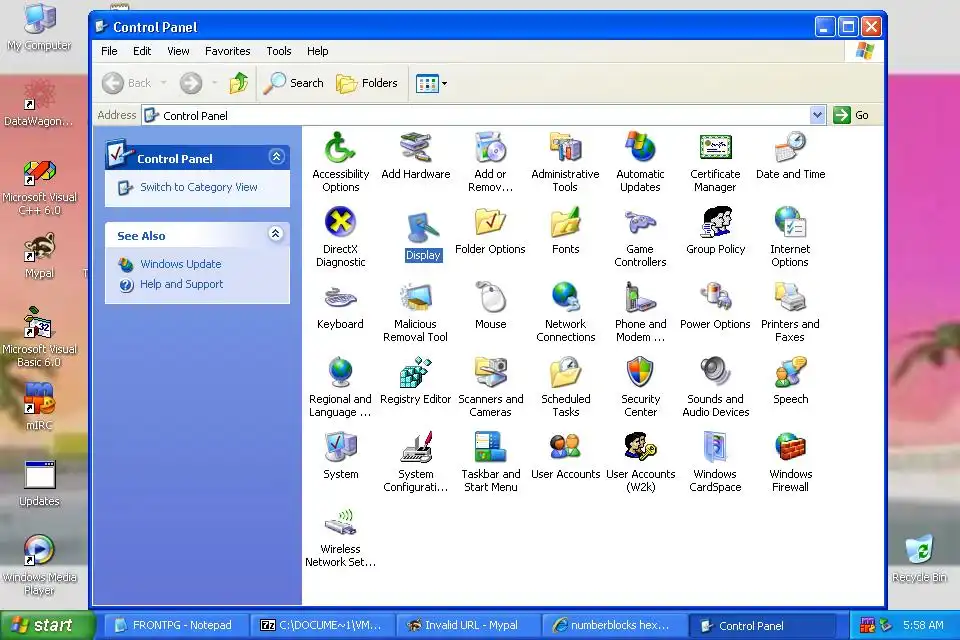Open Keyboard settings icon
The image size is (960, 640).
(x=340, y=298)
